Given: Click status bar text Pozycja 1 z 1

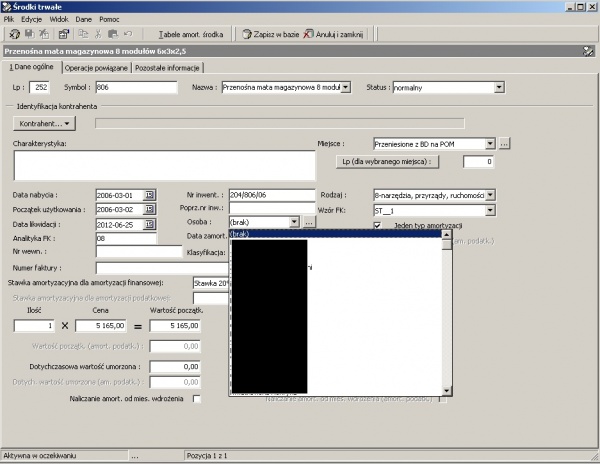Looking at the screenshot, I should (x=207, y=456).
